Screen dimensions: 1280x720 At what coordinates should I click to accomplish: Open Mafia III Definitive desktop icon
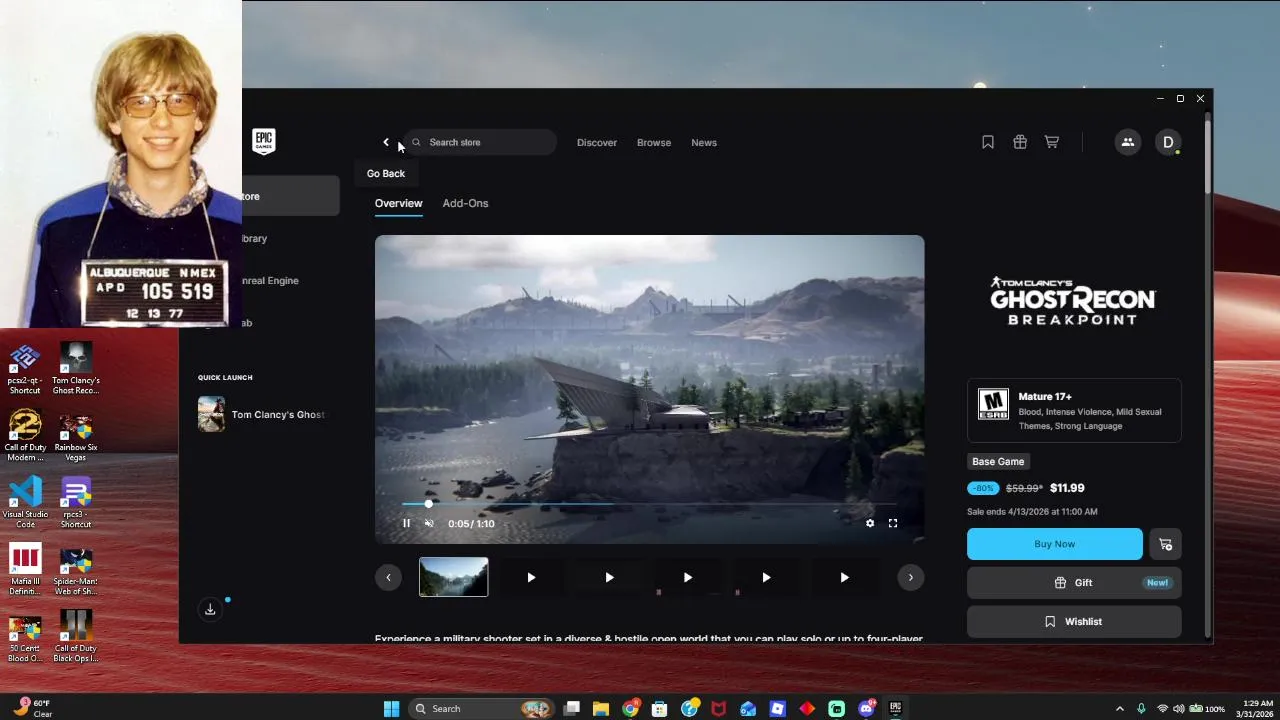click(x=25, y=570)
